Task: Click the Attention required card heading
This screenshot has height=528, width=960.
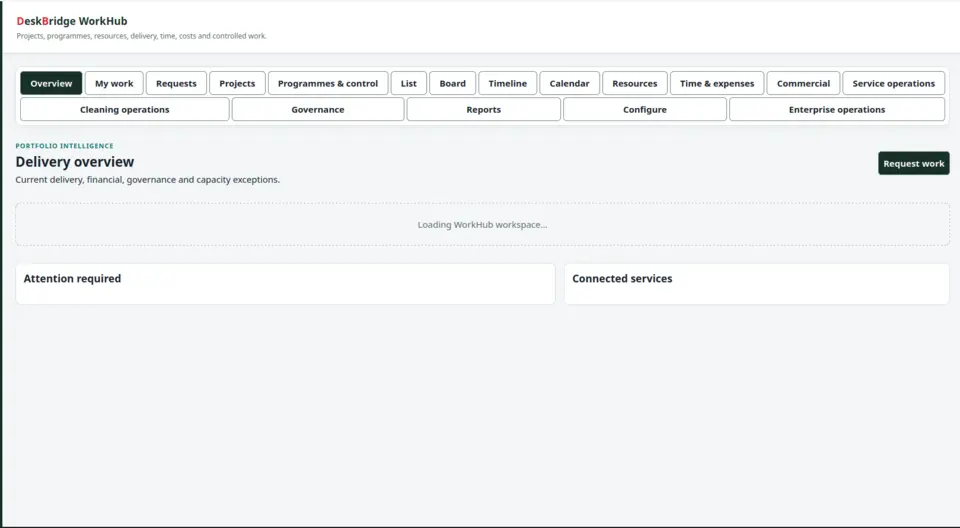Action: coord(72,279)
